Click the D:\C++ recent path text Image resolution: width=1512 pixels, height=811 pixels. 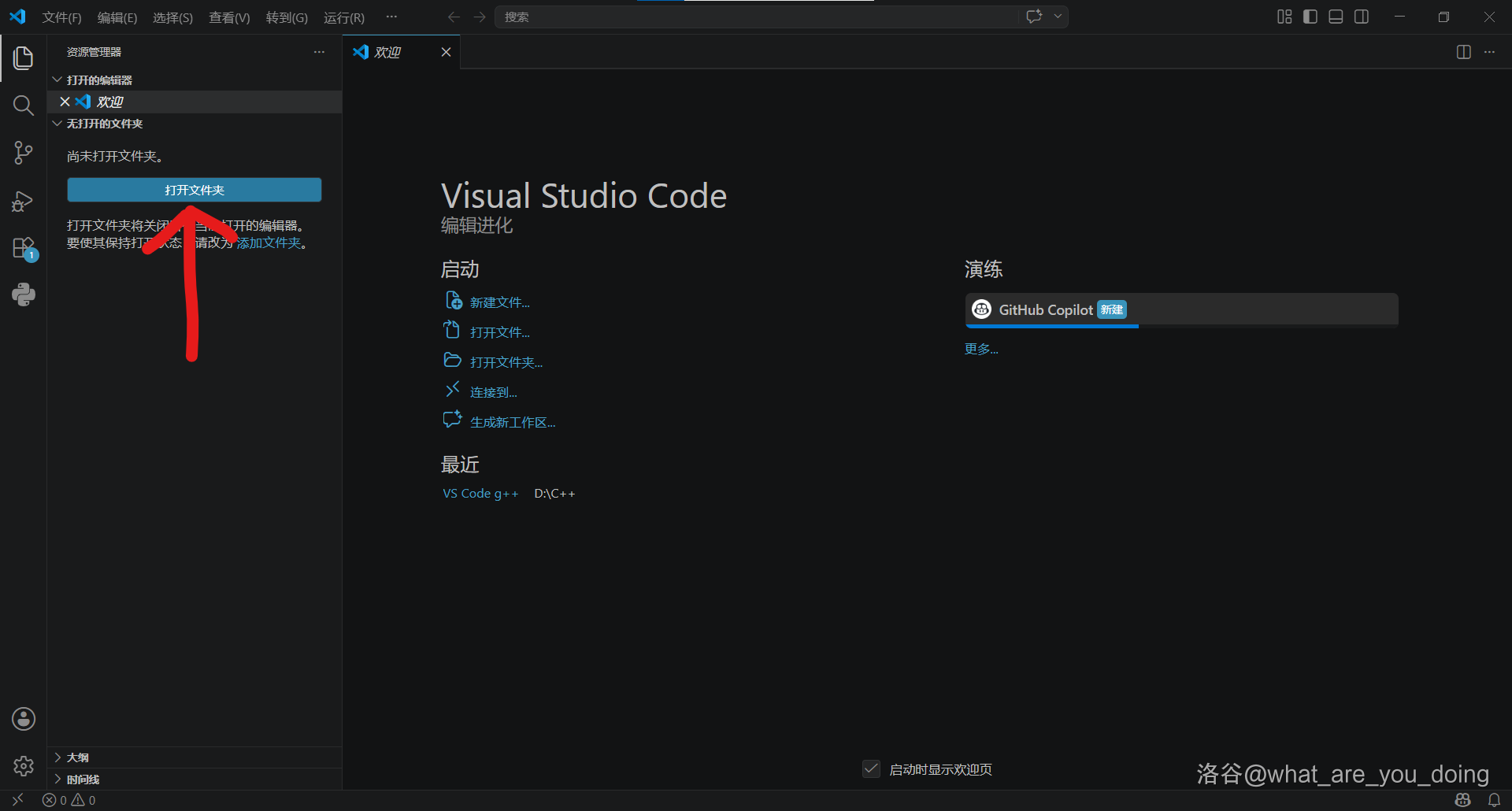tap(554, 494)
